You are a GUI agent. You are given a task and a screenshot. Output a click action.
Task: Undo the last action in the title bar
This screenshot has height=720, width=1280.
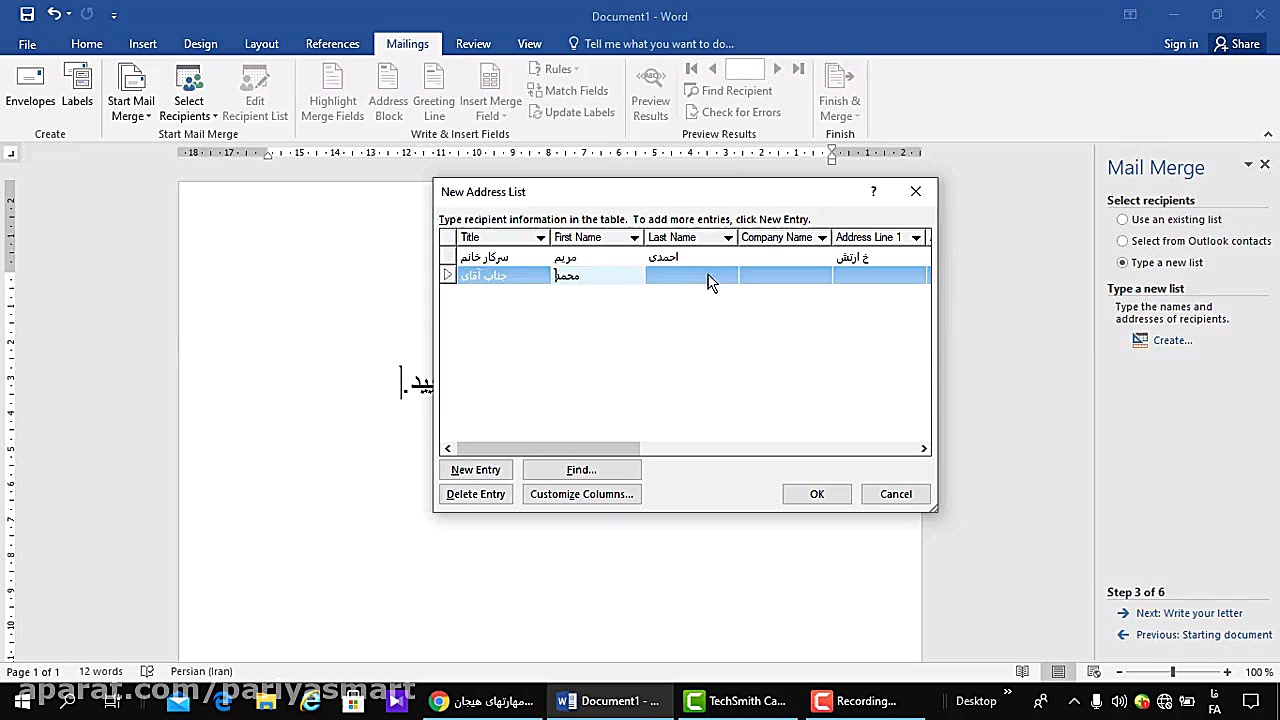[54, 15]
